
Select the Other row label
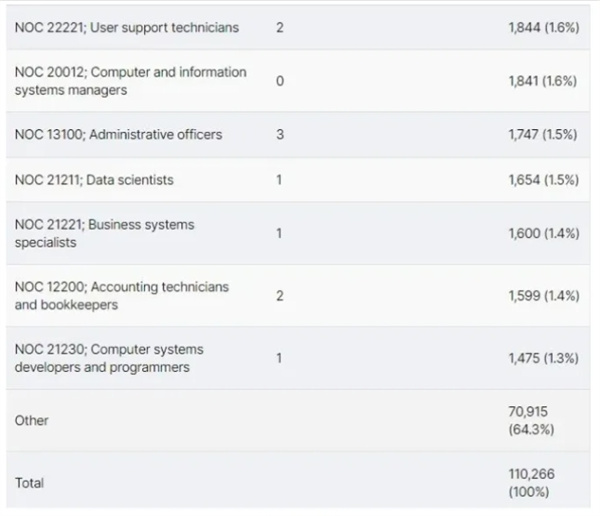pyautogui.click(x=31, y=420)
